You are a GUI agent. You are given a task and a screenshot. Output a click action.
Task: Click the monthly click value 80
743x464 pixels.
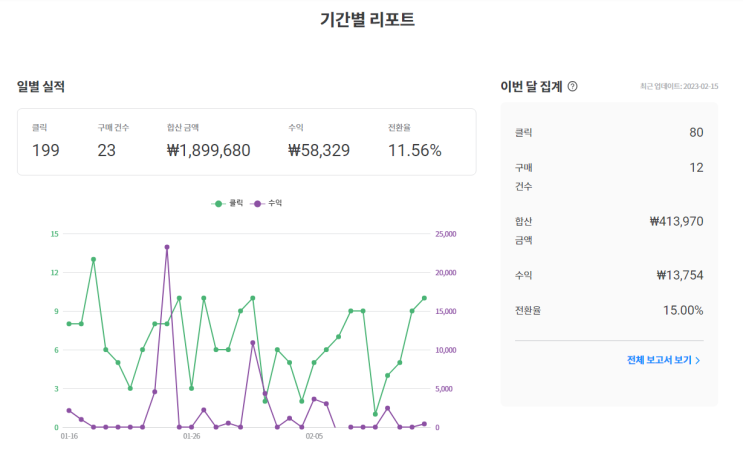click(696, 132)
